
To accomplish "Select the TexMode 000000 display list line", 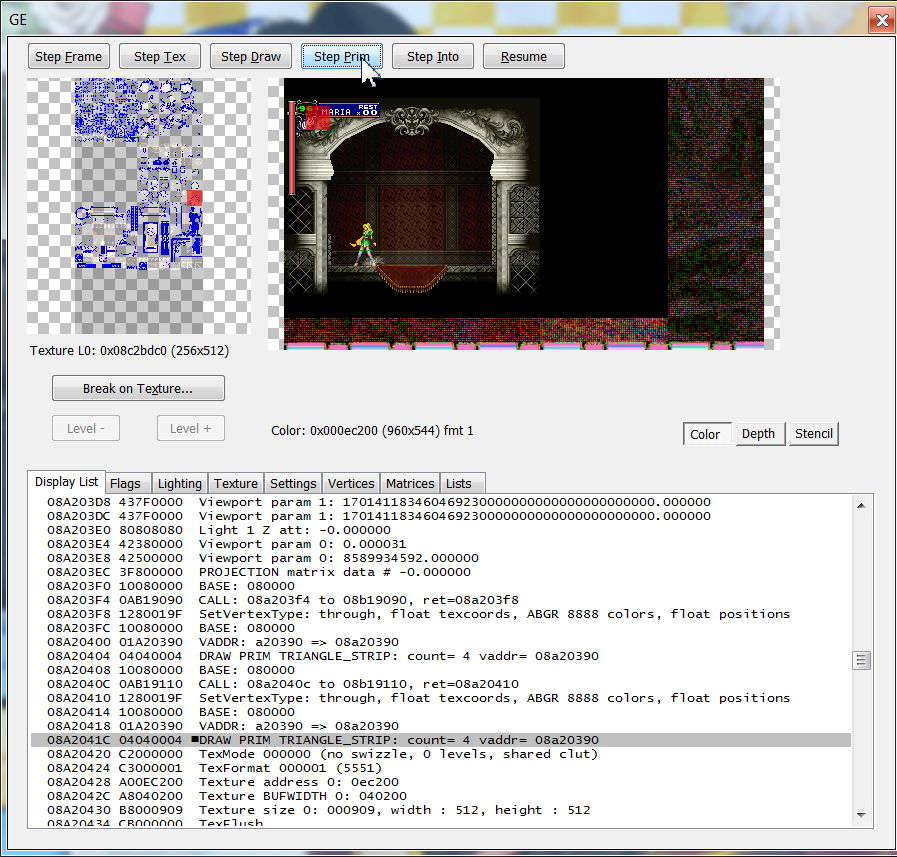I will click(398, 754).
